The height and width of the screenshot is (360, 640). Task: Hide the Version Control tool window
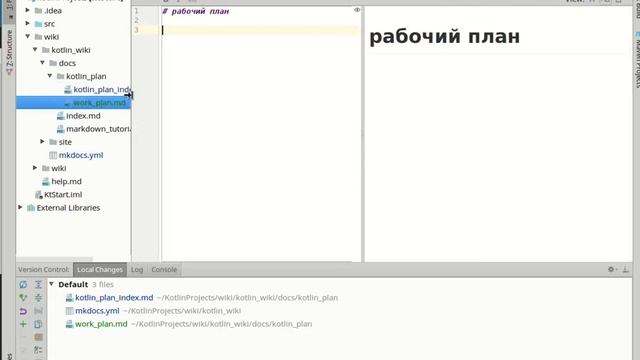click(625, 269)
